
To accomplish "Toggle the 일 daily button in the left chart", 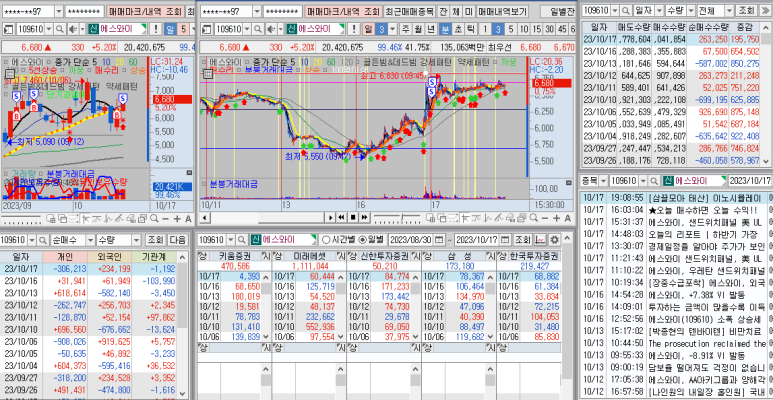I will pyautogui.click(x=170, y=29).
